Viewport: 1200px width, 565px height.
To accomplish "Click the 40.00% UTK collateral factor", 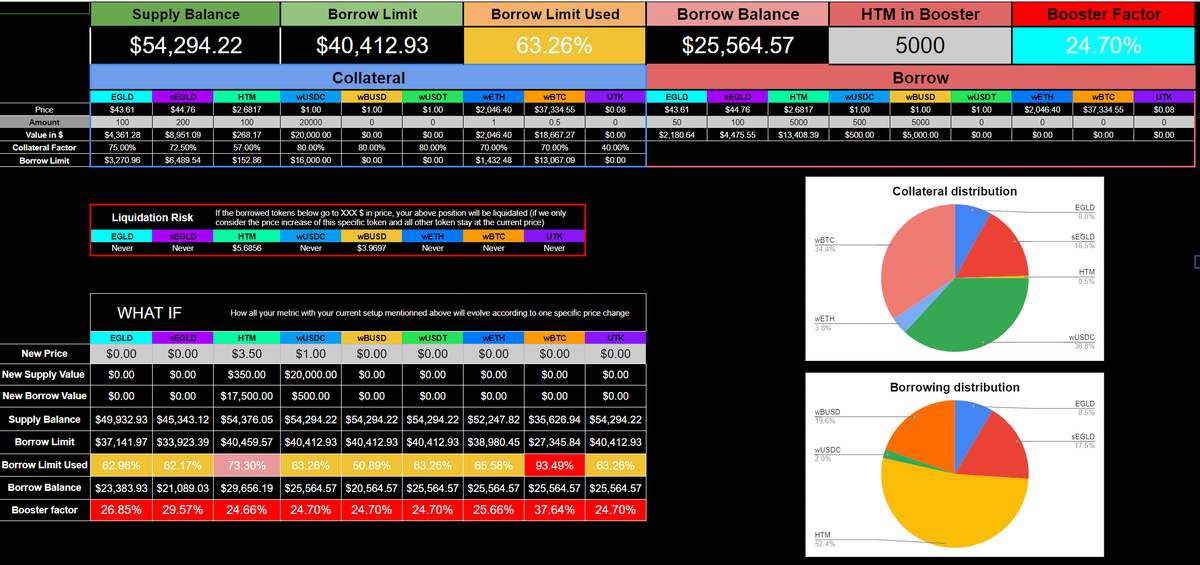I will 616,147.
